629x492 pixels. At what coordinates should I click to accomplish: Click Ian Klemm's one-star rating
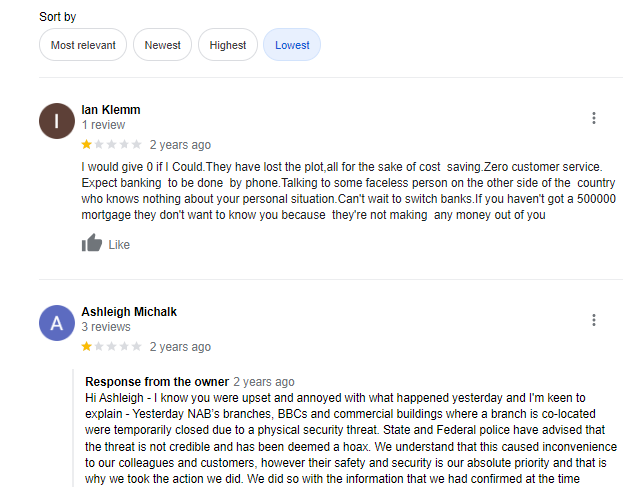(111, 145)
